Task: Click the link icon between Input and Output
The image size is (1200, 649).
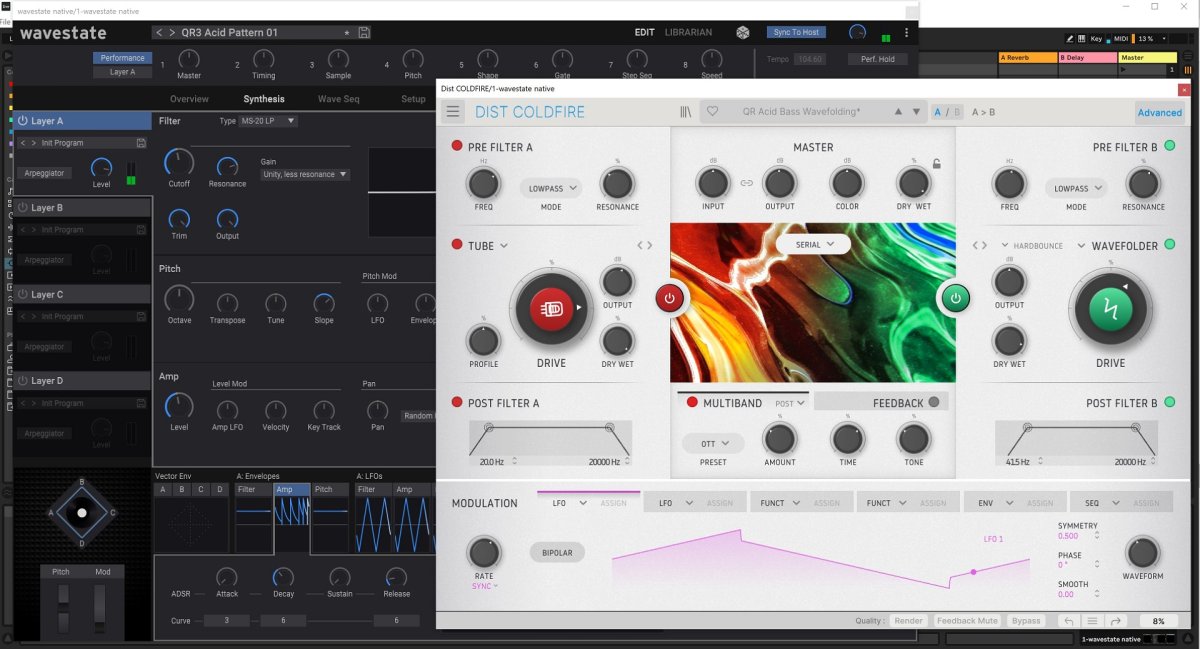Action: (x=746, y=183)
